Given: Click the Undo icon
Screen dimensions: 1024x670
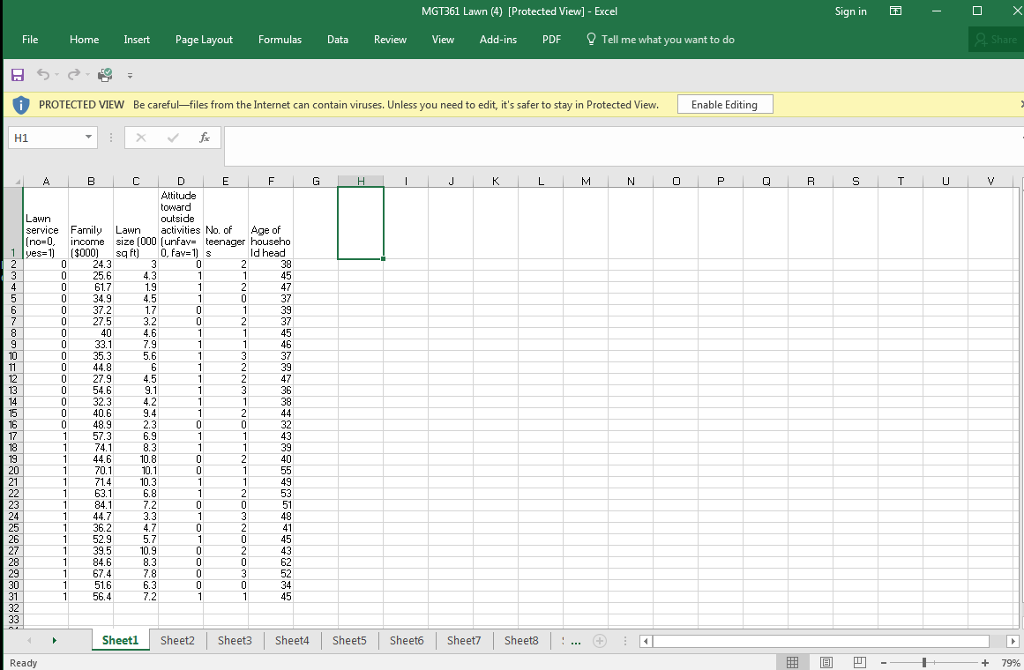Looking at the screenshot, I should 43,74.
